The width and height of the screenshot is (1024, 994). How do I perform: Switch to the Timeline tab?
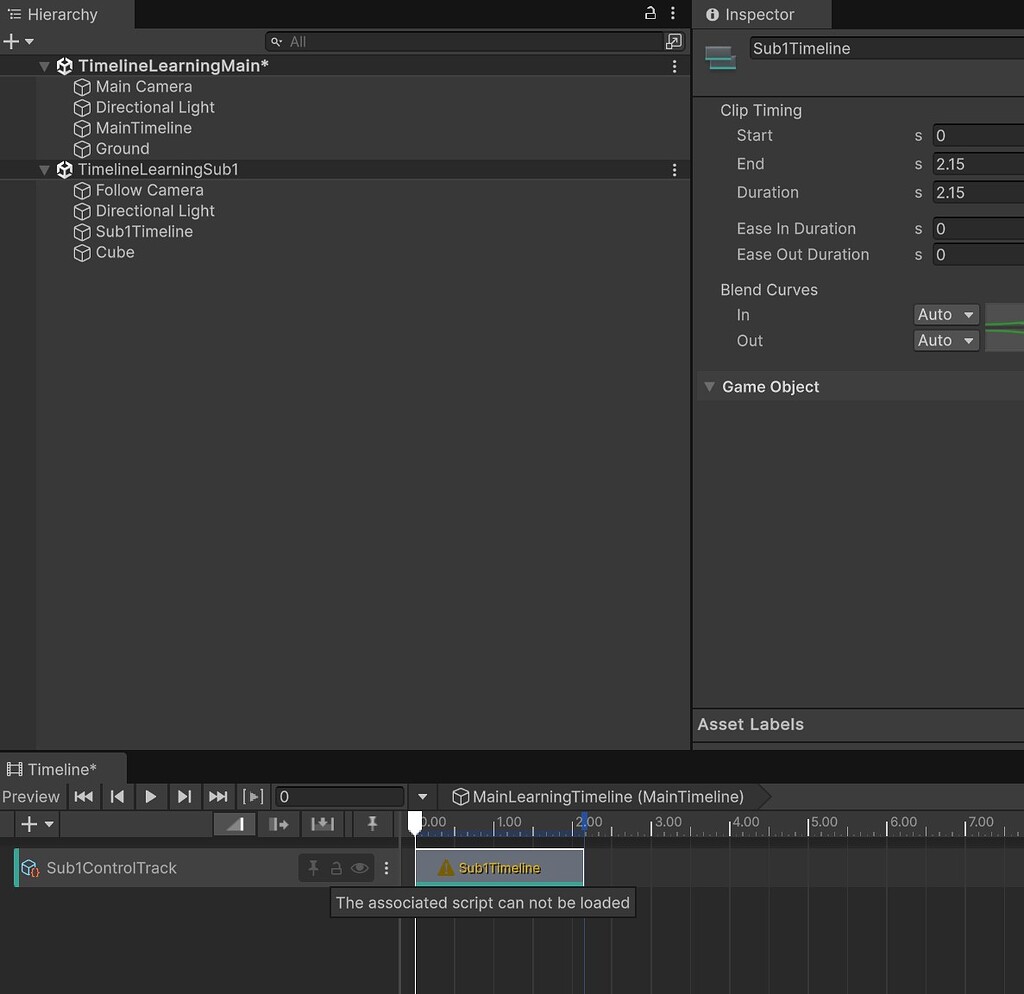click(x=62, y=768)
